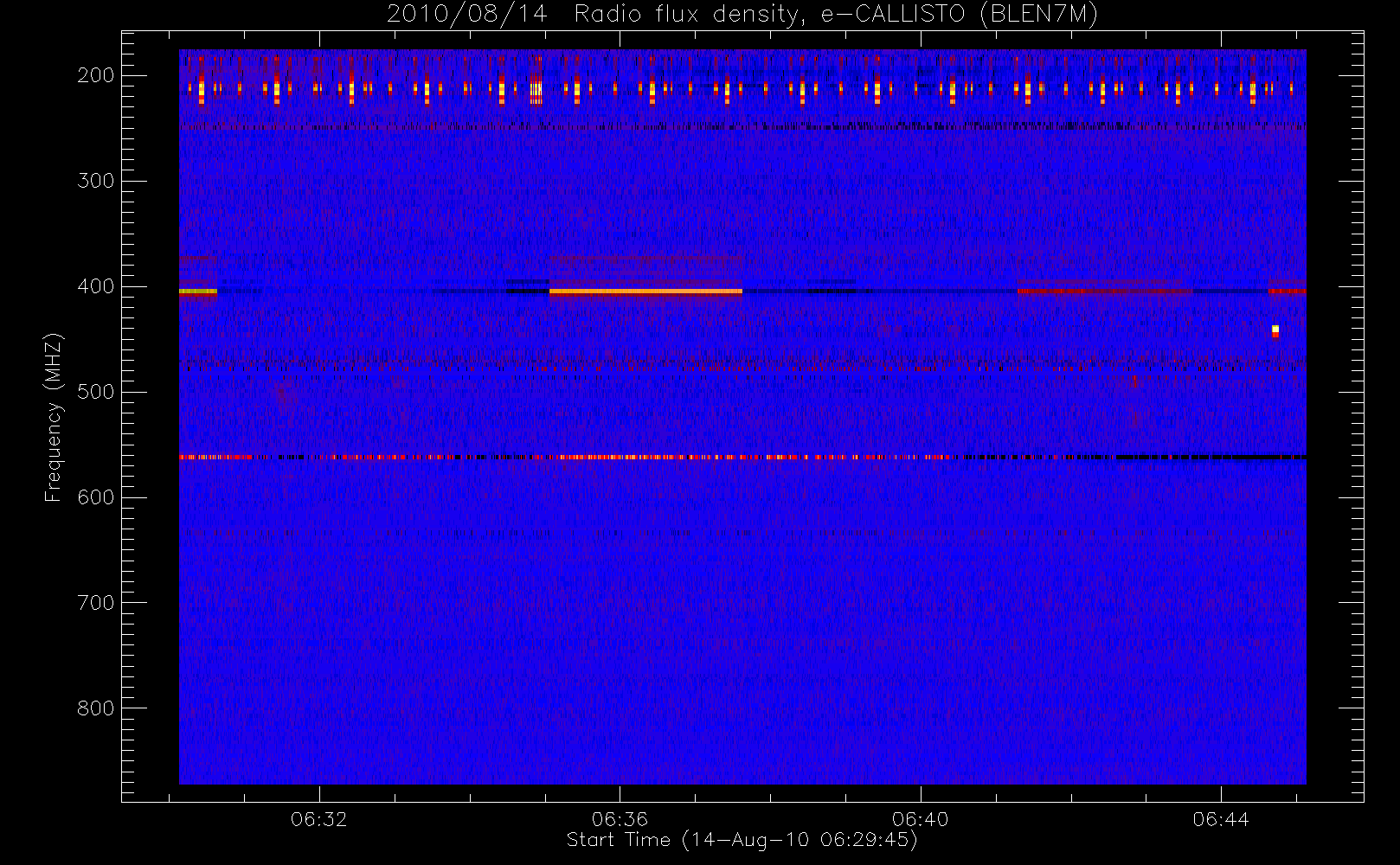The height and width of the screenshot is (865, 1400).
Task: Click the 200 frequency tick label
Action: click(x=96, y=75)
